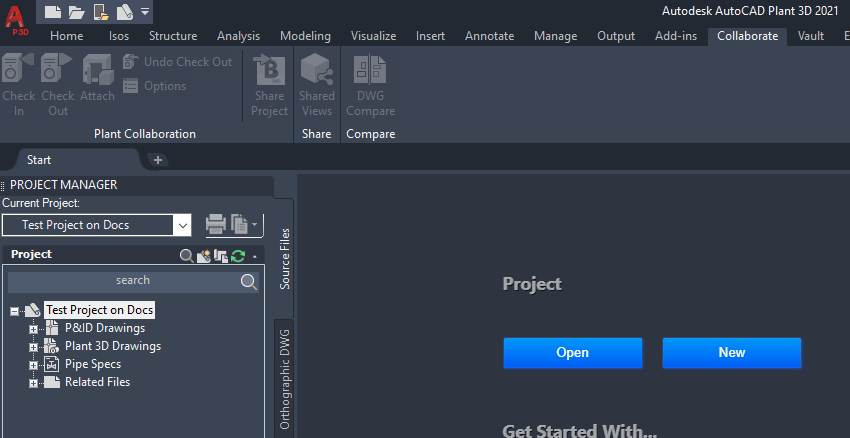Screen dimensions: 850x438
Task: Open the Structure ribbon tab
Action: (x=173, y=36)
